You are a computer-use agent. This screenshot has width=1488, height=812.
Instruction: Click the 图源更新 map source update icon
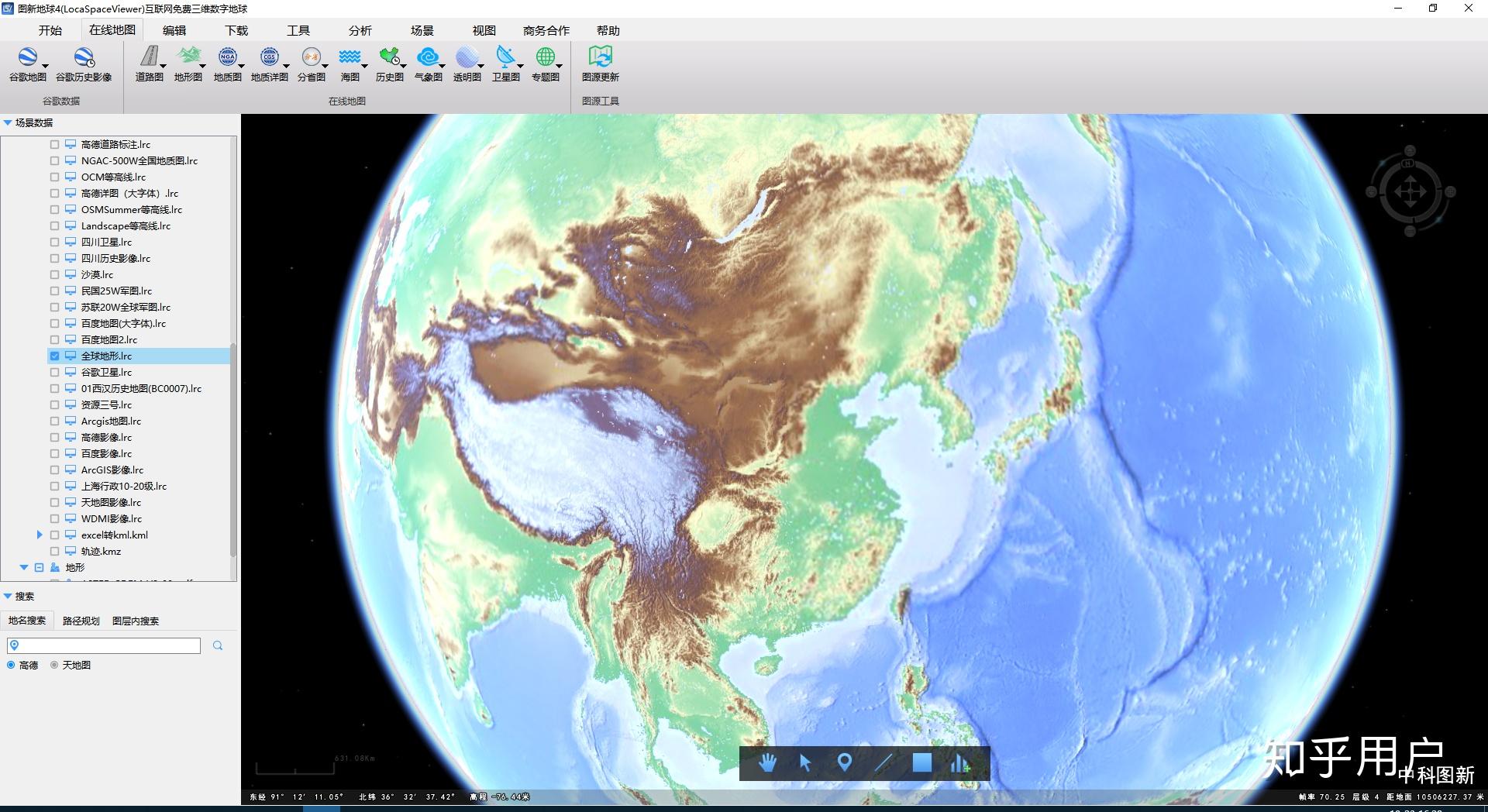point(600,64)
